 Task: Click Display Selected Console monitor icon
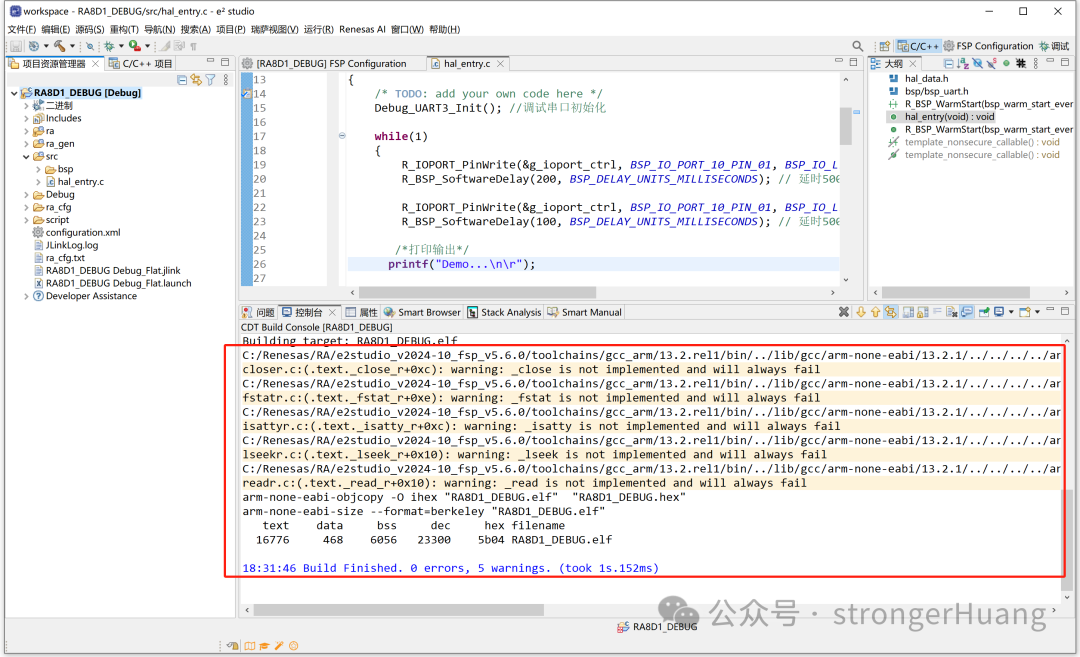point(999,312)
